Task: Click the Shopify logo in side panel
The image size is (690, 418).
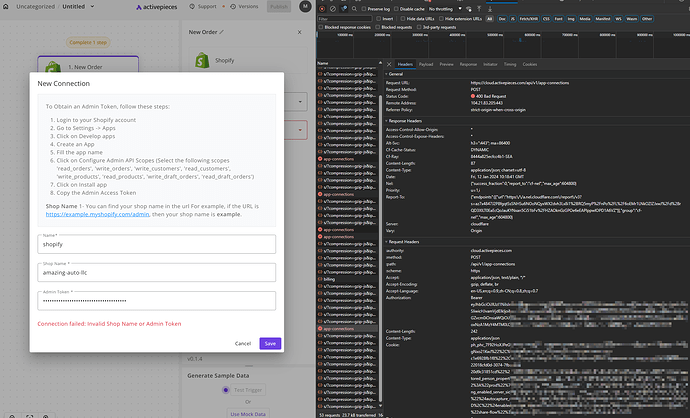Action: [x=202, y=60]
